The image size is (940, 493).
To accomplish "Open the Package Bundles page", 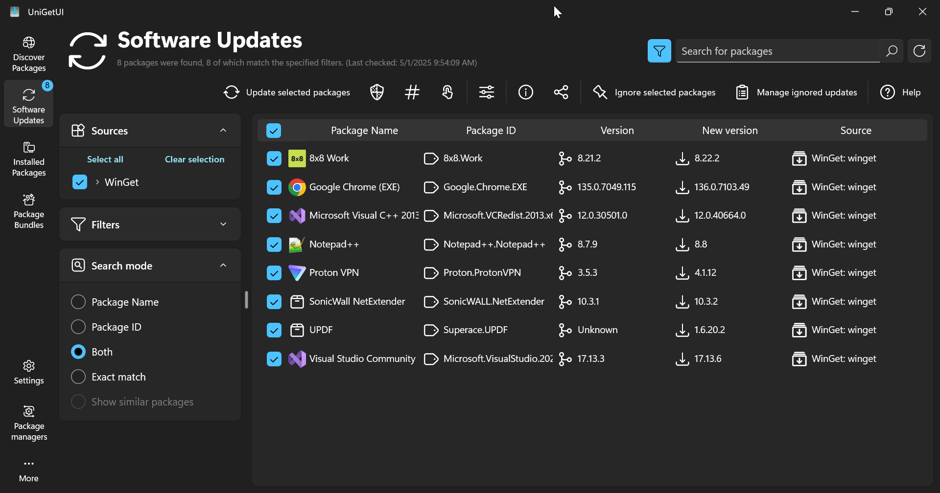I will (x=28, y=211).
